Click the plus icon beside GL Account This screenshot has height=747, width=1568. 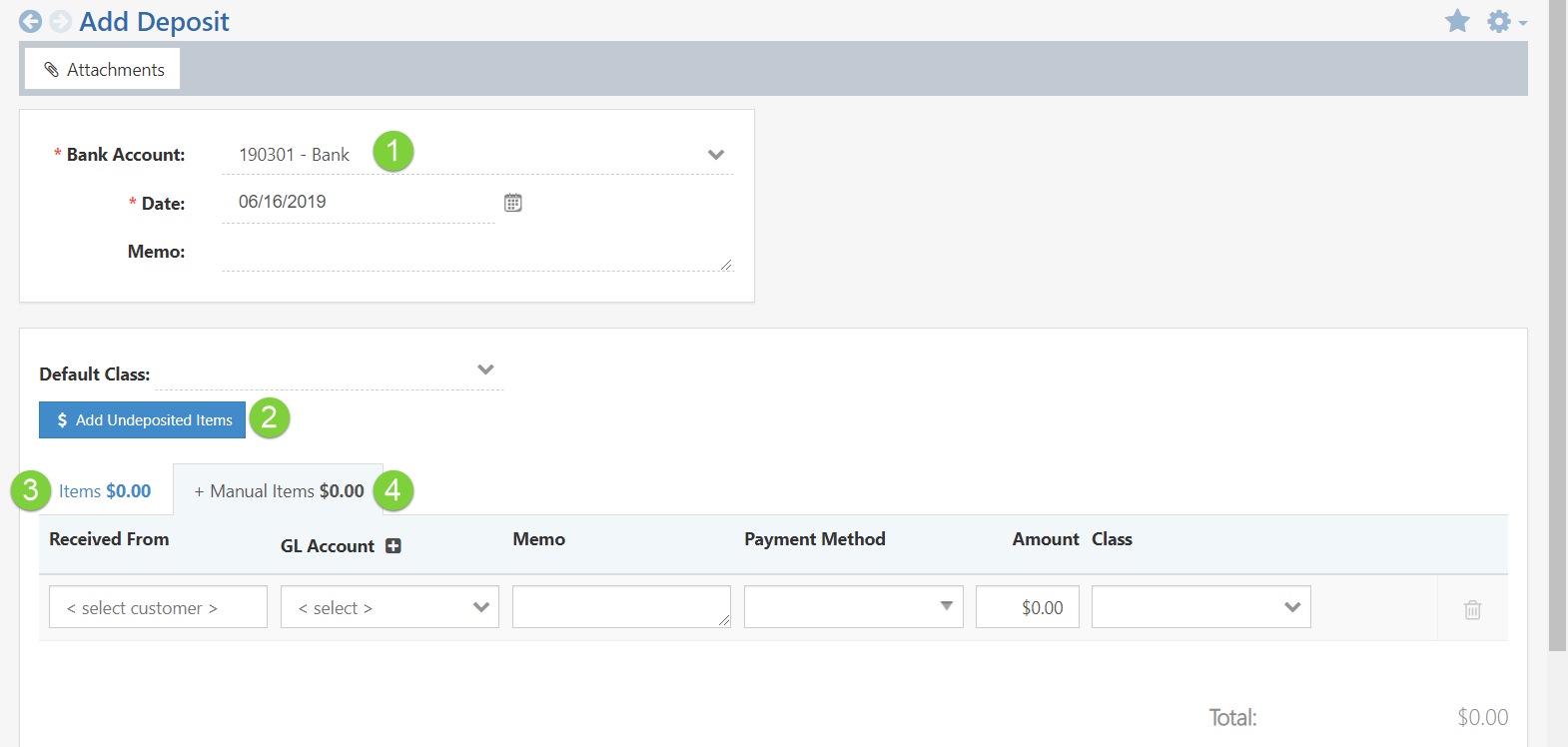point(393,546)
